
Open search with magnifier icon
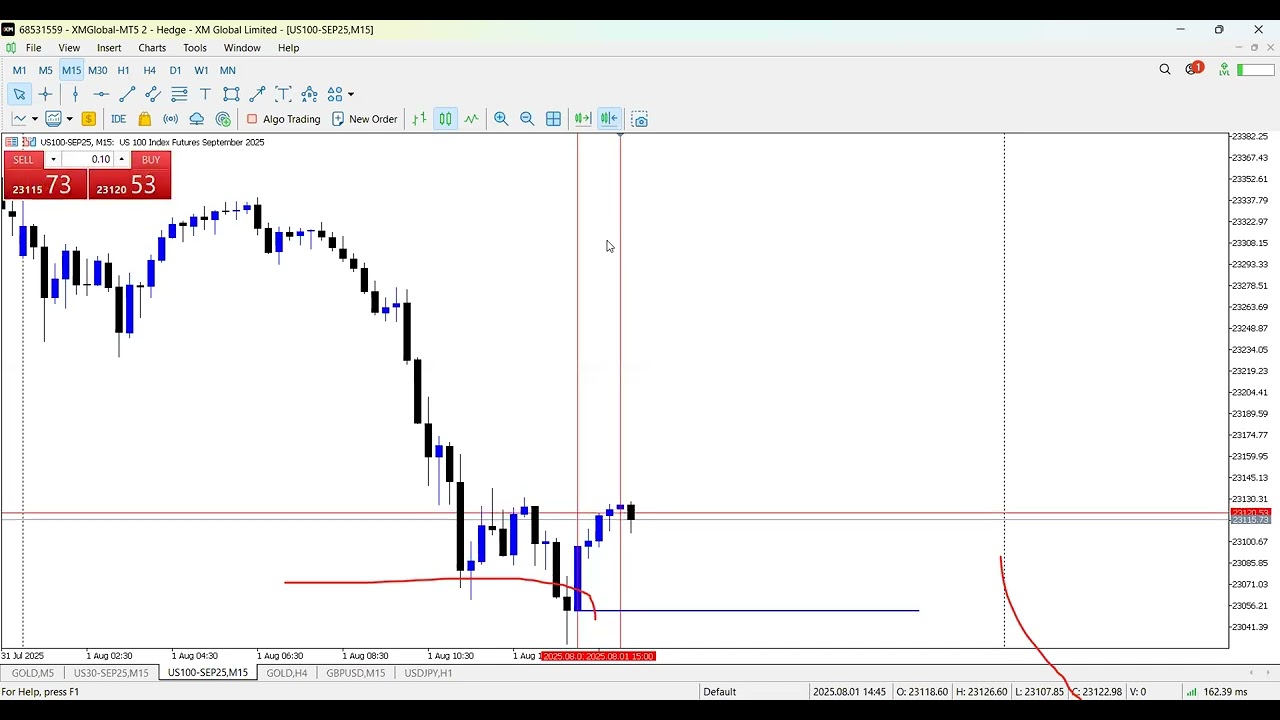[1165, 70]
